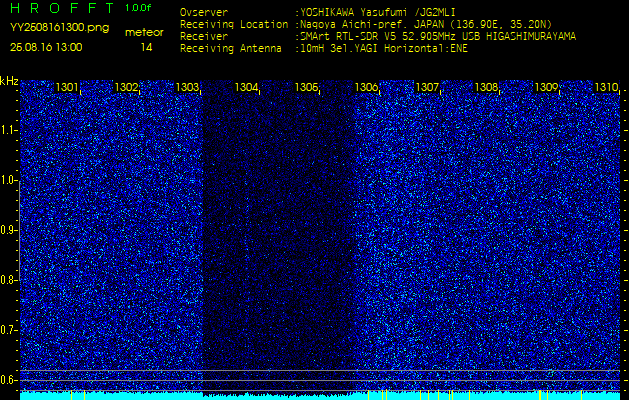The height and width of the screenshot is (400, 629).
Task: Click the Nagoya Aichi-pref. JAPAN location text
Action: (x=426, y=24)
